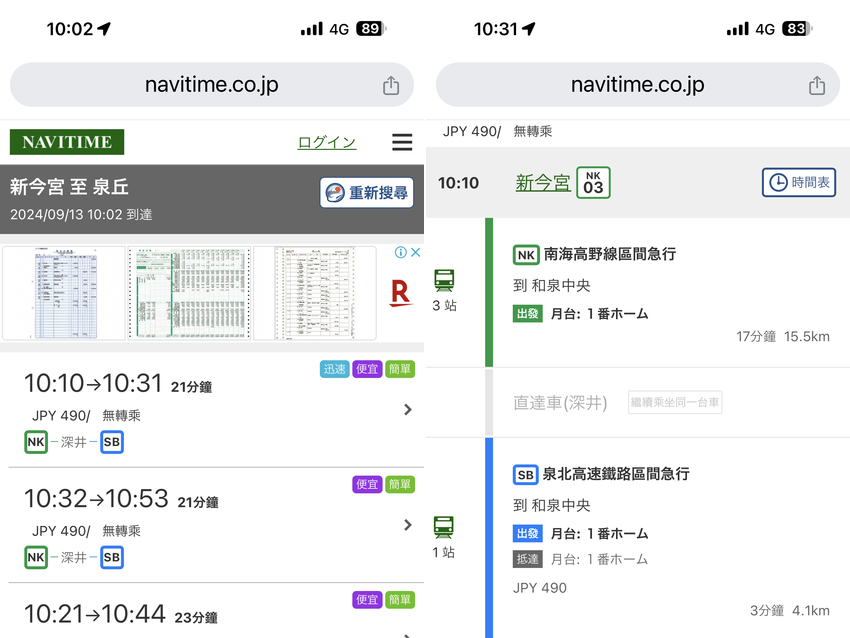Open the 時間表 timetable button
Screen dimensions: 850x638
(x=799, y=182)
